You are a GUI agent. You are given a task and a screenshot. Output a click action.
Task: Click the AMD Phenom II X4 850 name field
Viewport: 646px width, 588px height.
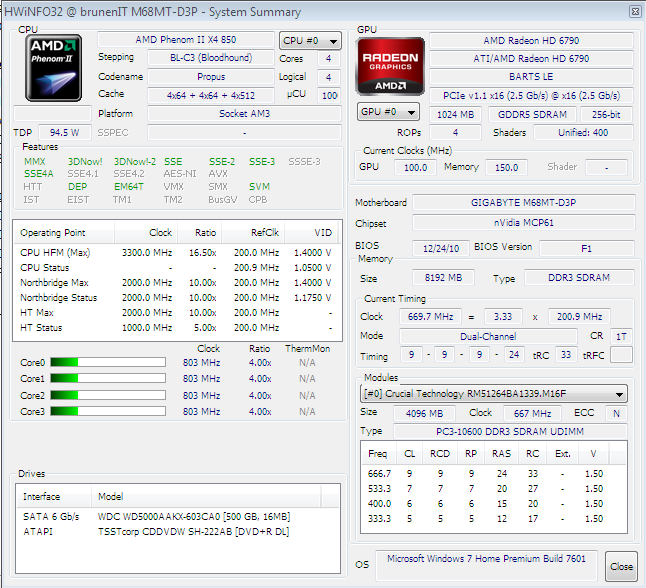[186, 40]
